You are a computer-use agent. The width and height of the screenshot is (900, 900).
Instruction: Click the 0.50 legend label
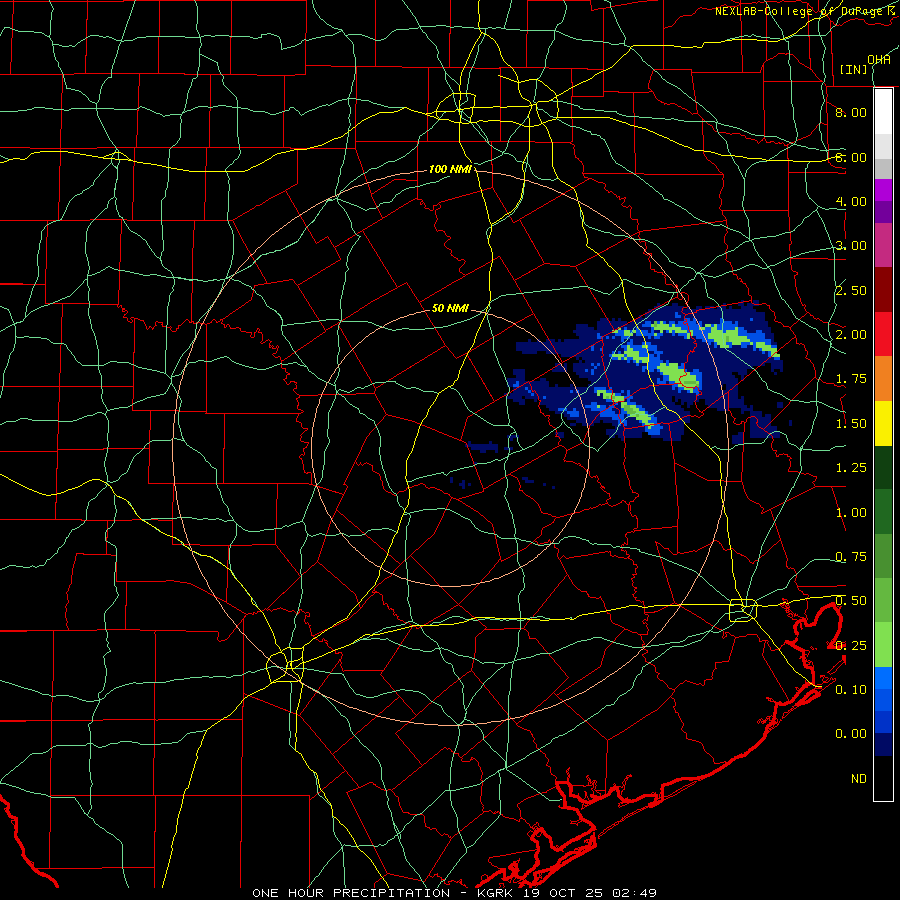pyautogui.click(x=851, y=601)
